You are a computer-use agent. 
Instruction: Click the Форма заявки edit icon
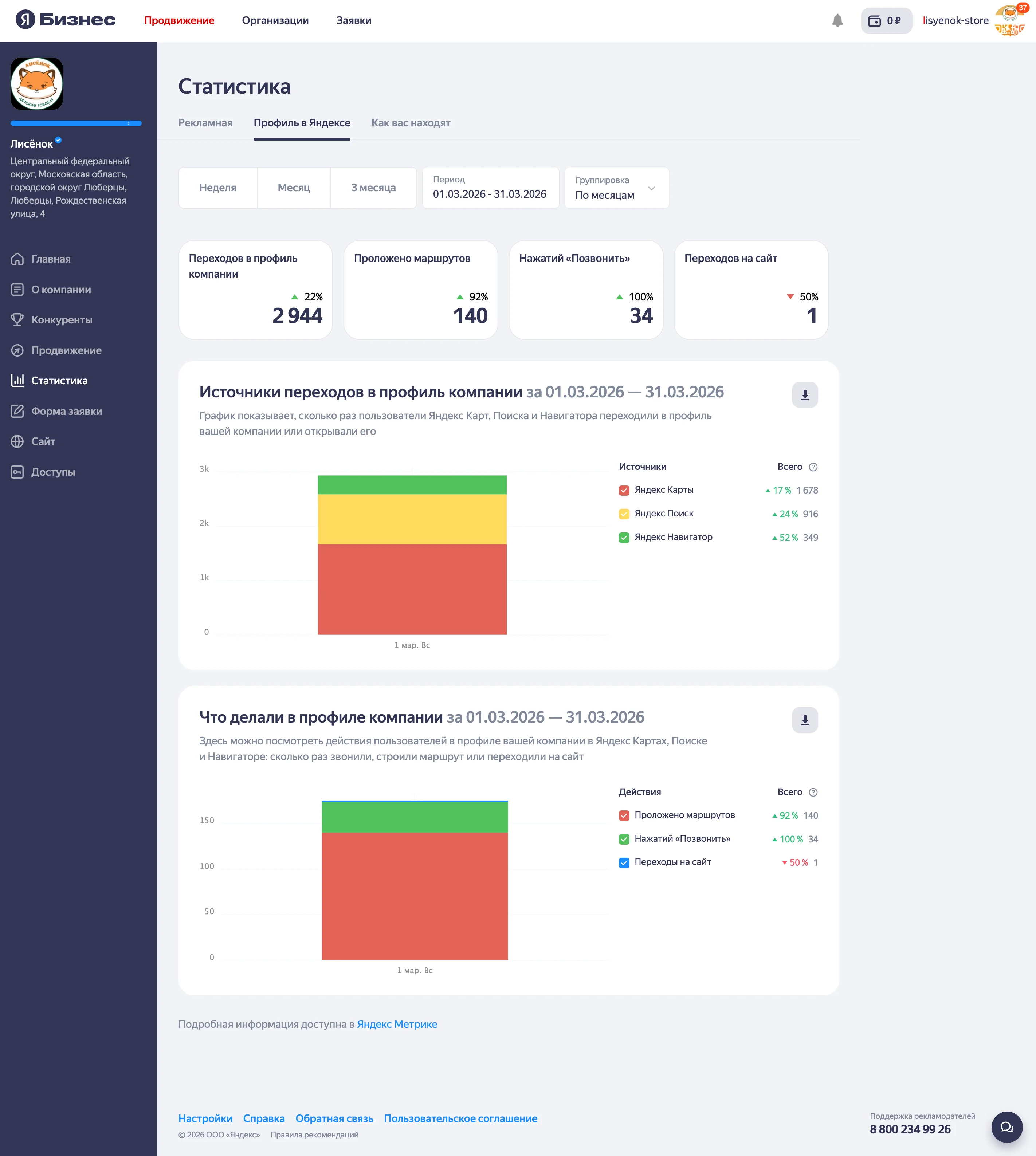coord(17,411)
